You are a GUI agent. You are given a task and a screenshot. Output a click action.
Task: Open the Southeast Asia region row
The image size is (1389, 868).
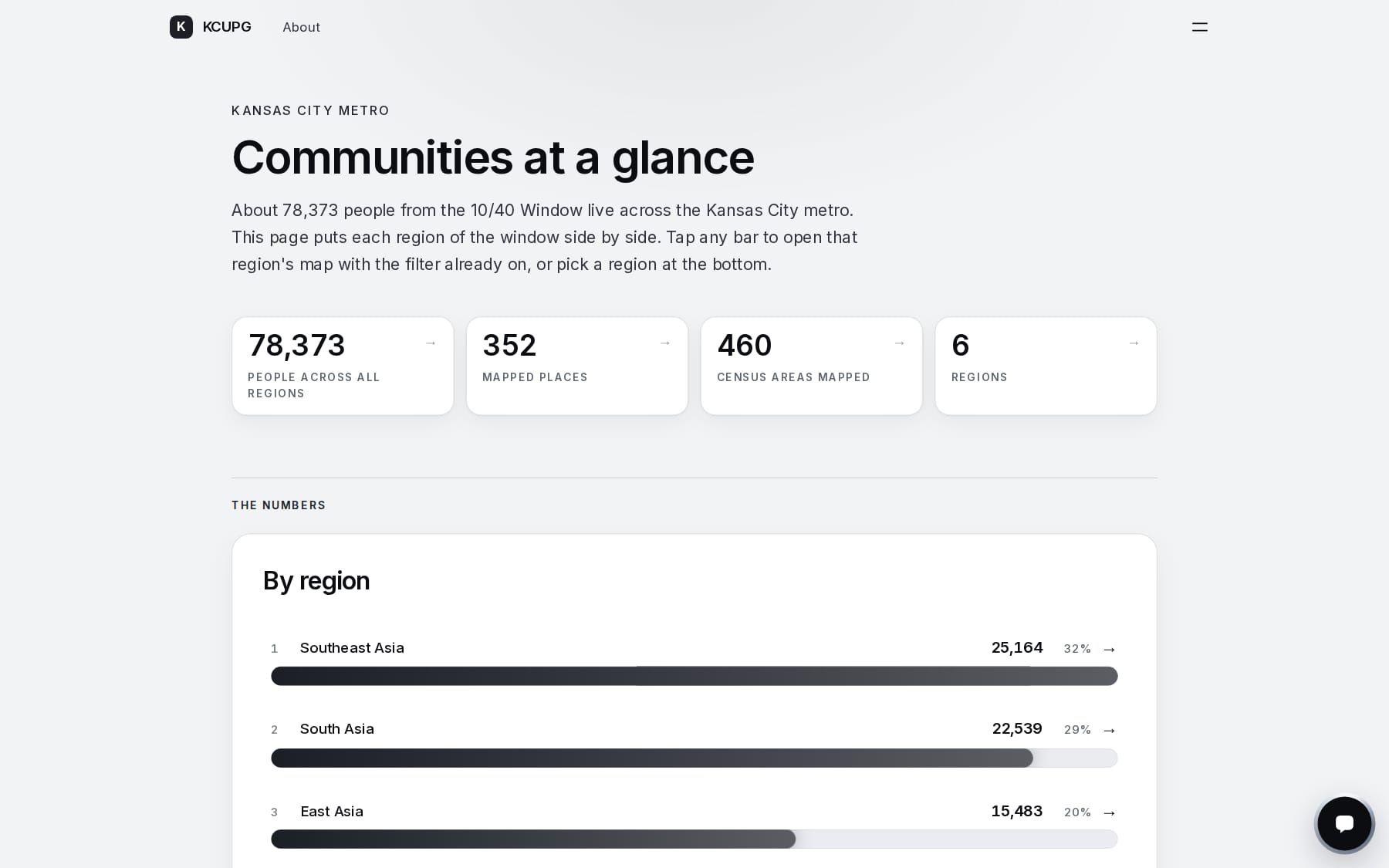[x=694, y=662]
